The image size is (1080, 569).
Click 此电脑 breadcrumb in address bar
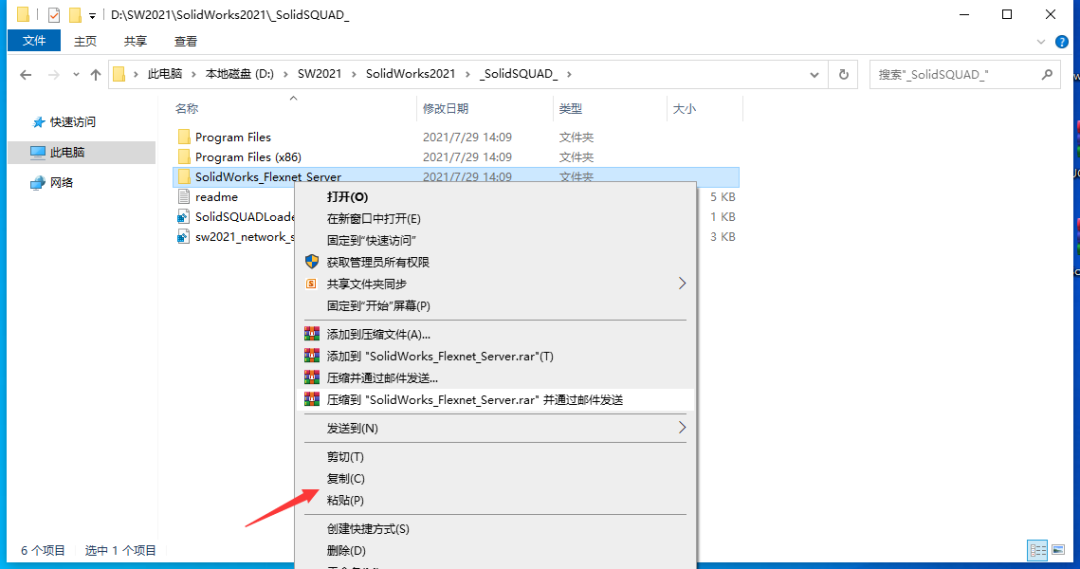click(165, 74)
